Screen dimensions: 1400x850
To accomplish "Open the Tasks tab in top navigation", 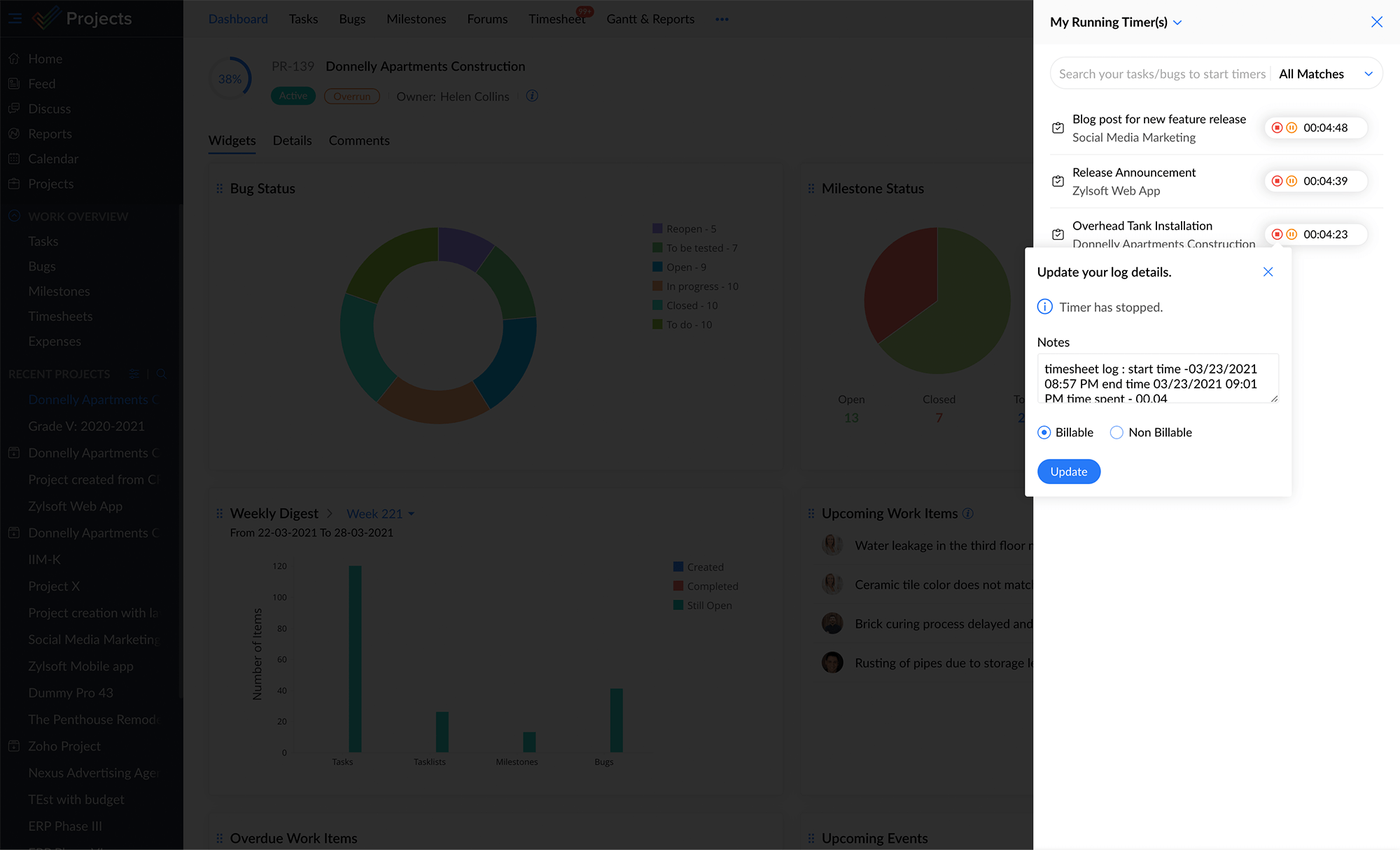I will pyautogui.click(x=303, y=20).
